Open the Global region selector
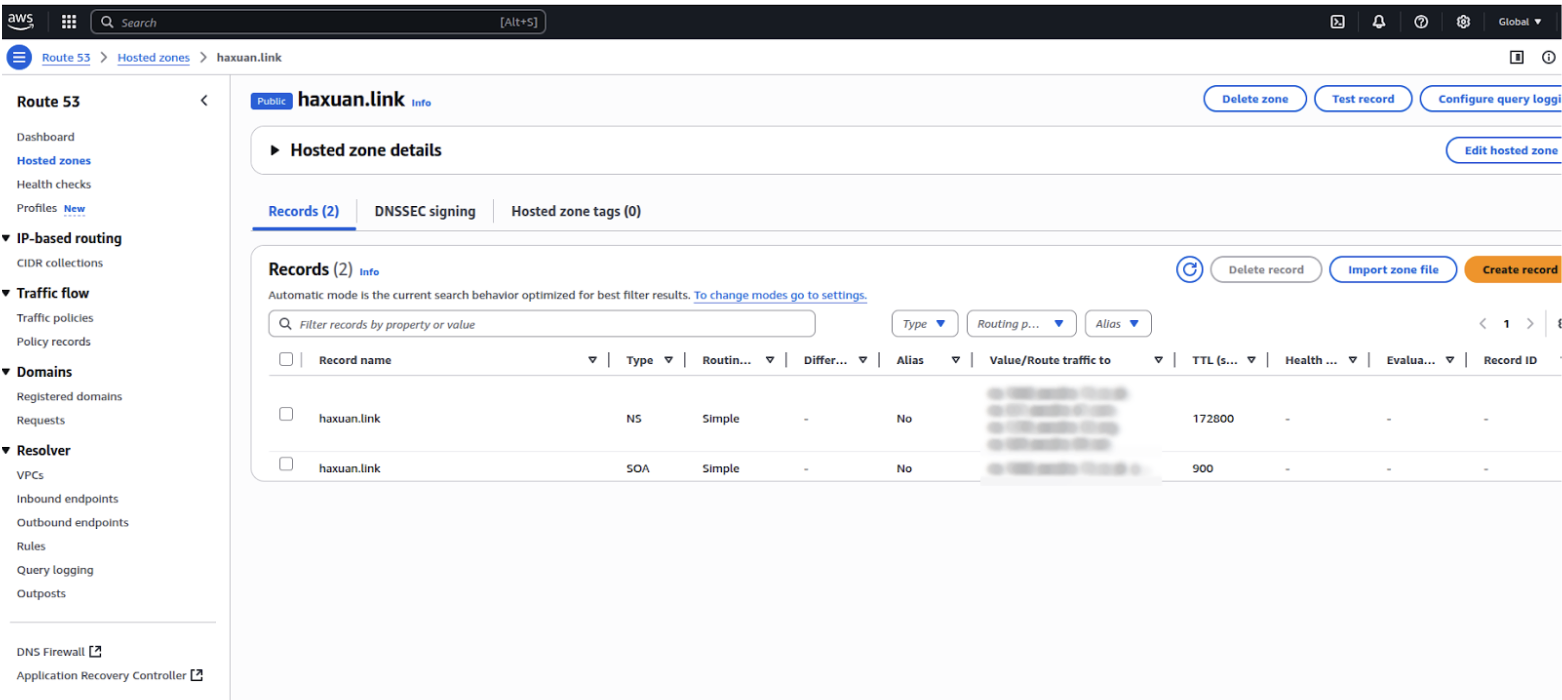1562x700 pixels. click(1520, 21)
